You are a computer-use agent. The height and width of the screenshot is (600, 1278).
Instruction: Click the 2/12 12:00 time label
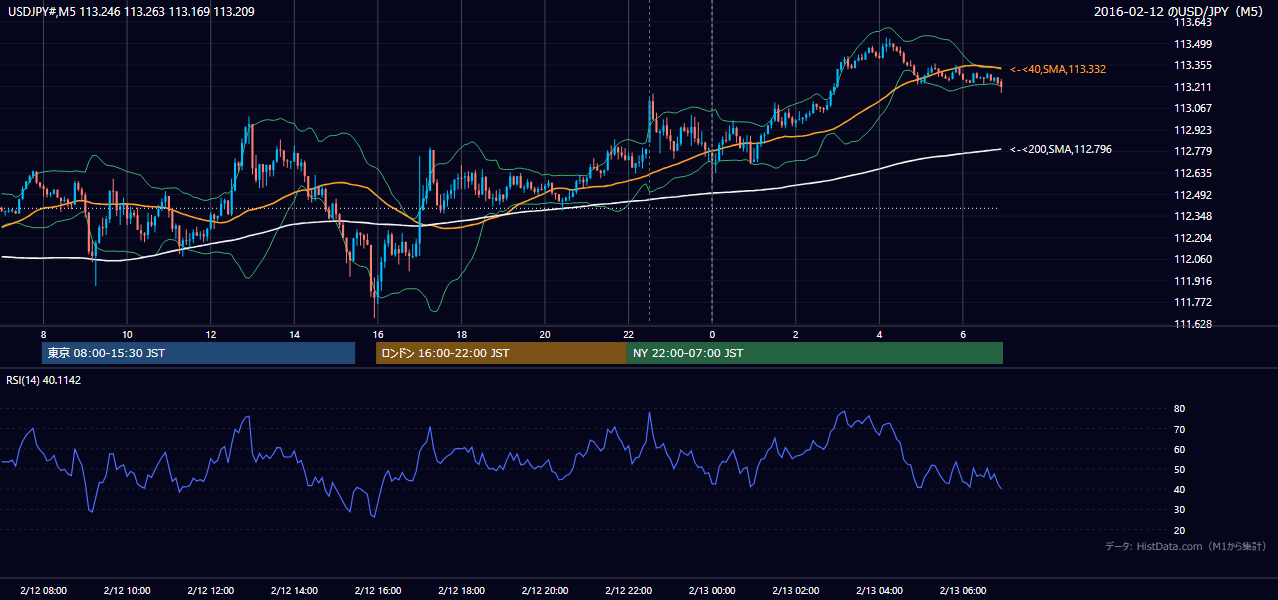click(x=211, y=591)
